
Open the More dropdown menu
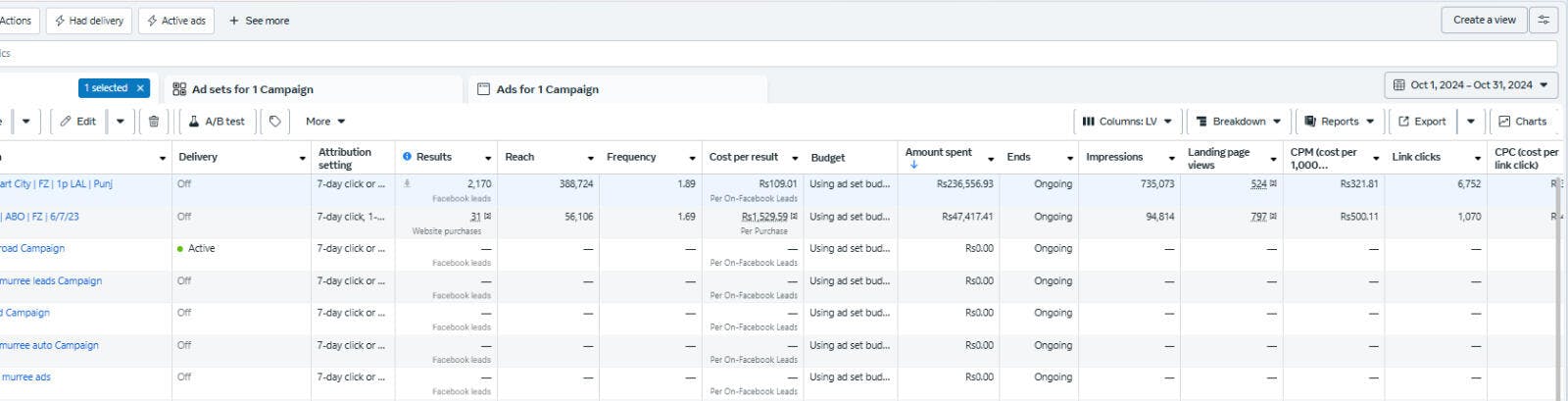(x=325, y=122)
